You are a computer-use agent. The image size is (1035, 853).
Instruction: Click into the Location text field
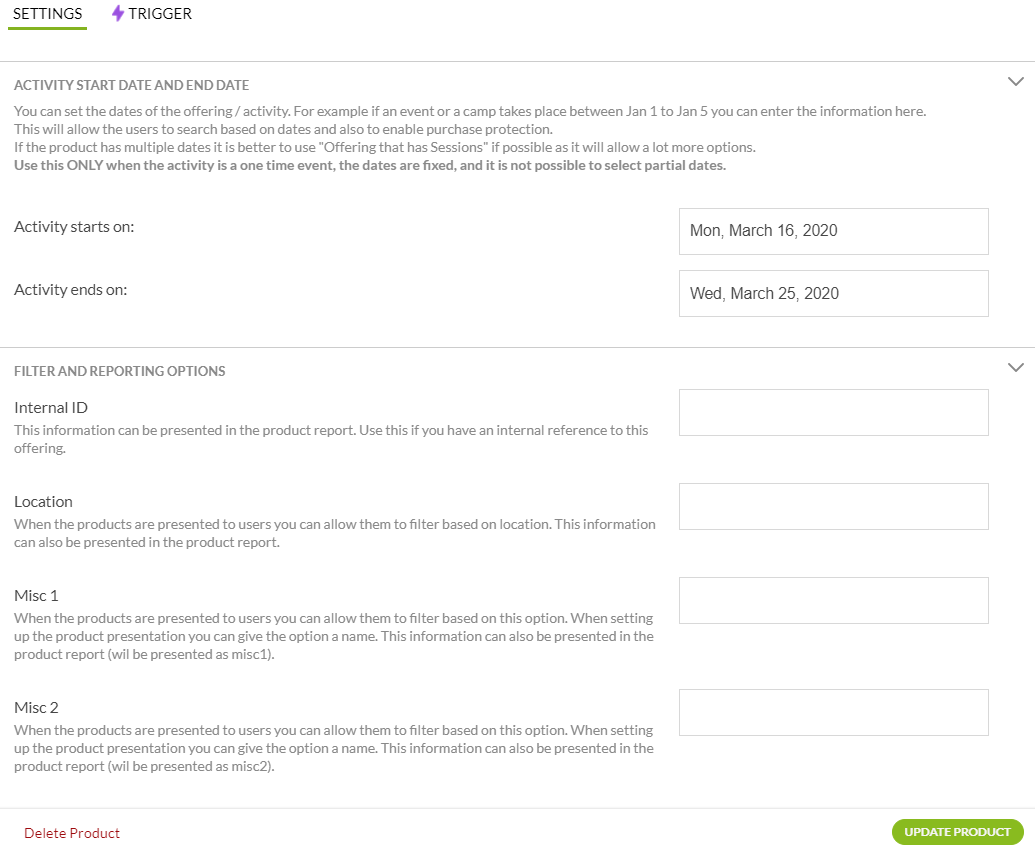coord(833,506)
